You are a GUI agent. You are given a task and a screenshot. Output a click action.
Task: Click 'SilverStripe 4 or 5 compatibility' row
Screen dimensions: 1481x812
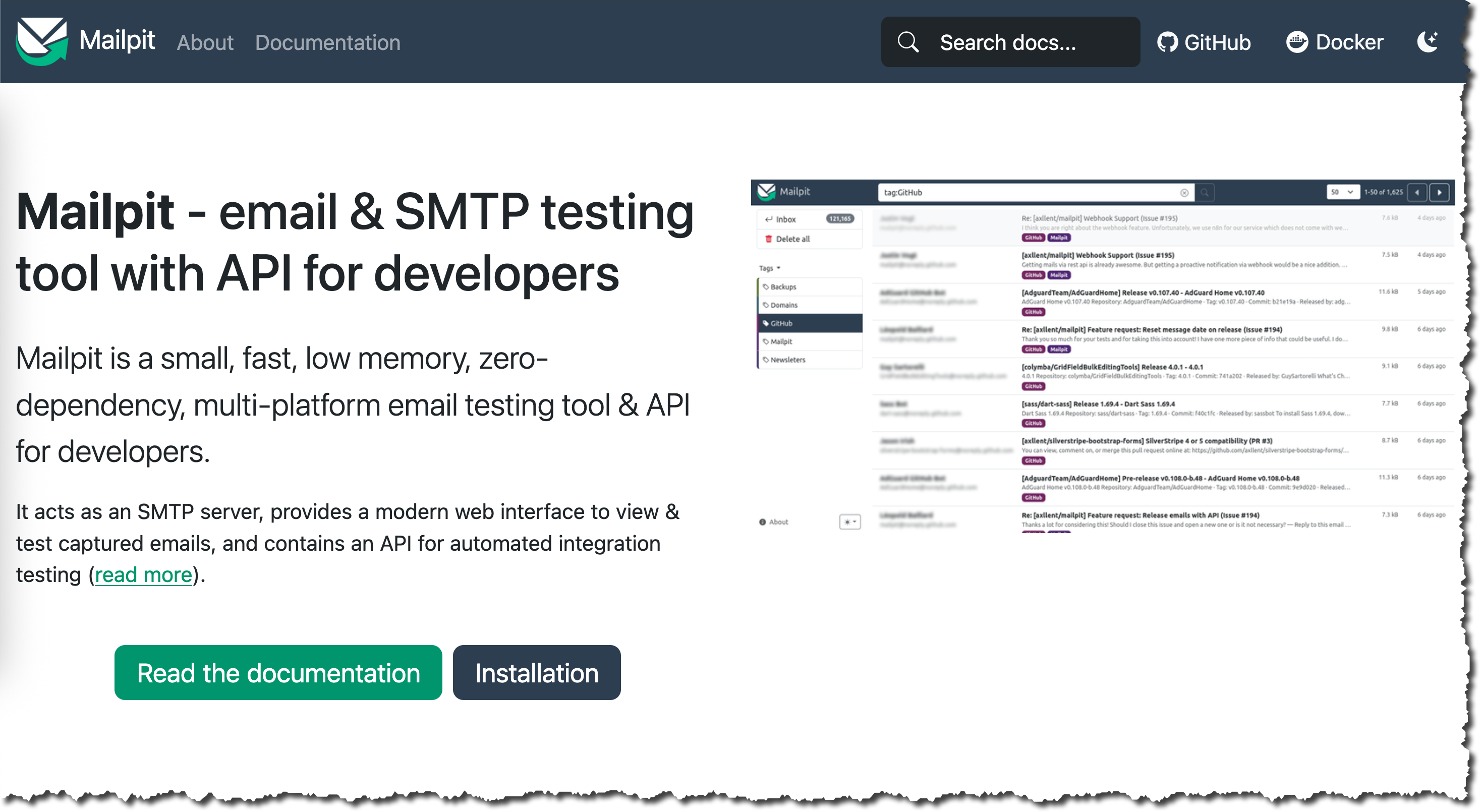tap(1163, 450)
